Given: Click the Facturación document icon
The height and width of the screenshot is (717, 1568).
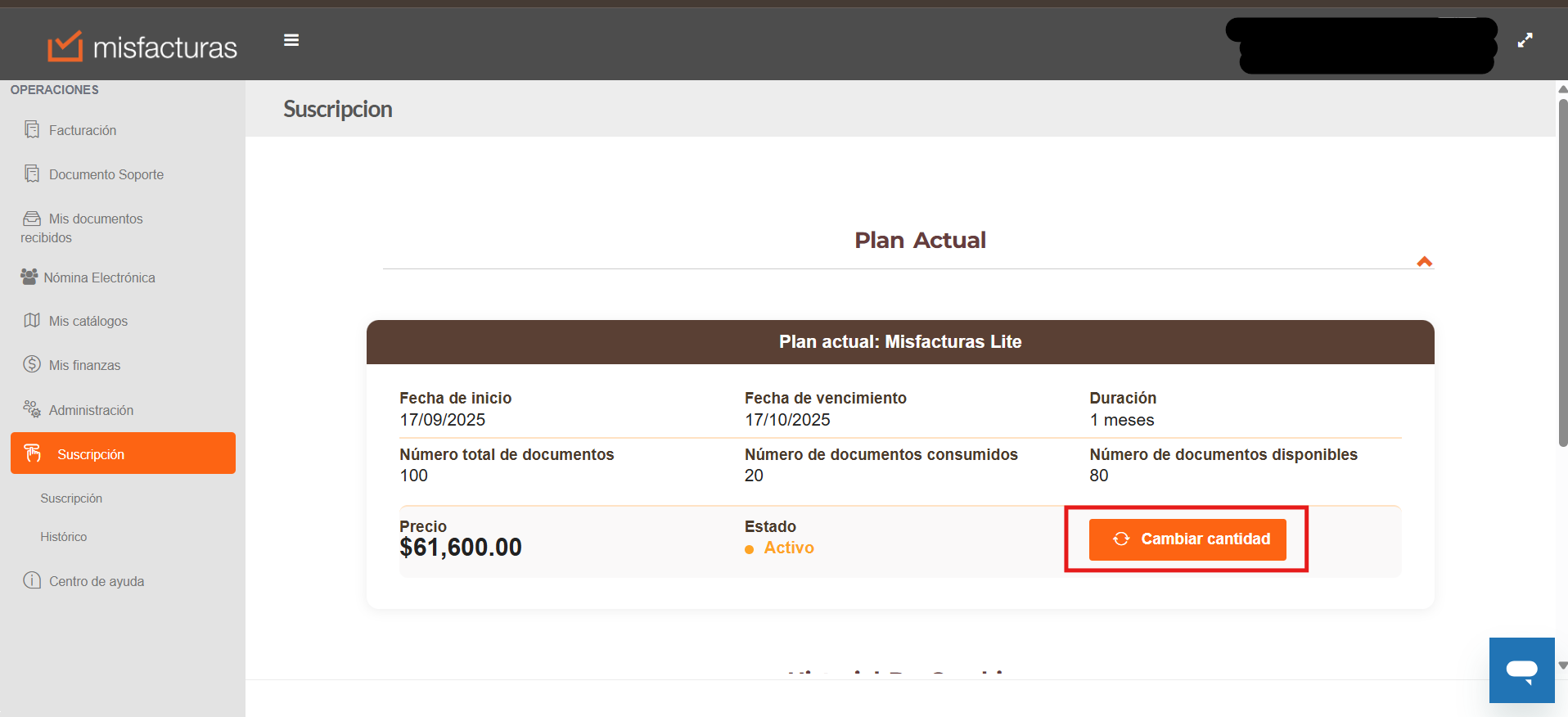Looking at the screenshot, I should 32,130.
